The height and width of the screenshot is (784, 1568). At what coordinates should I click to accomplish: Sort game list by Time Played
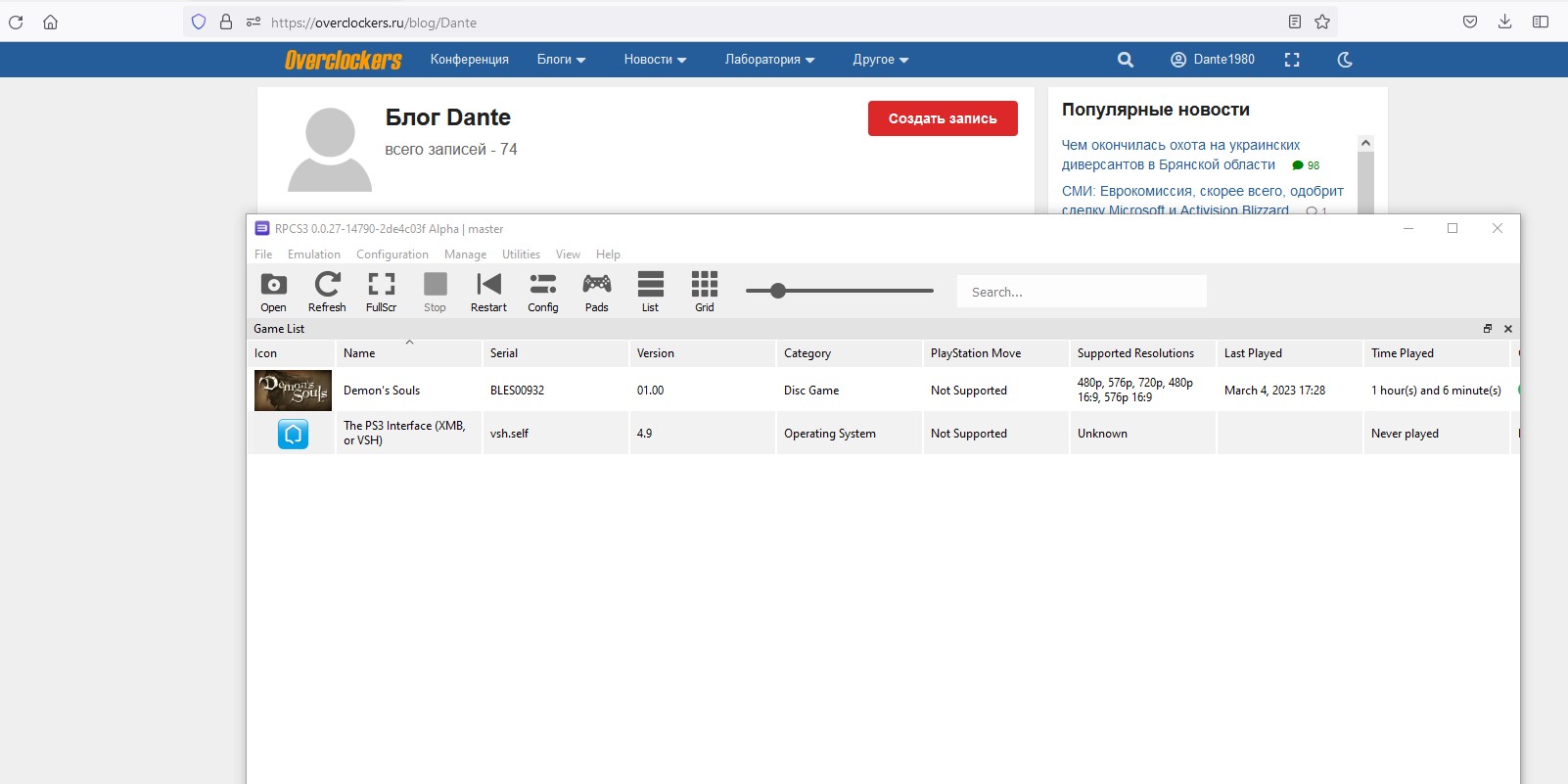point(1436,353)
